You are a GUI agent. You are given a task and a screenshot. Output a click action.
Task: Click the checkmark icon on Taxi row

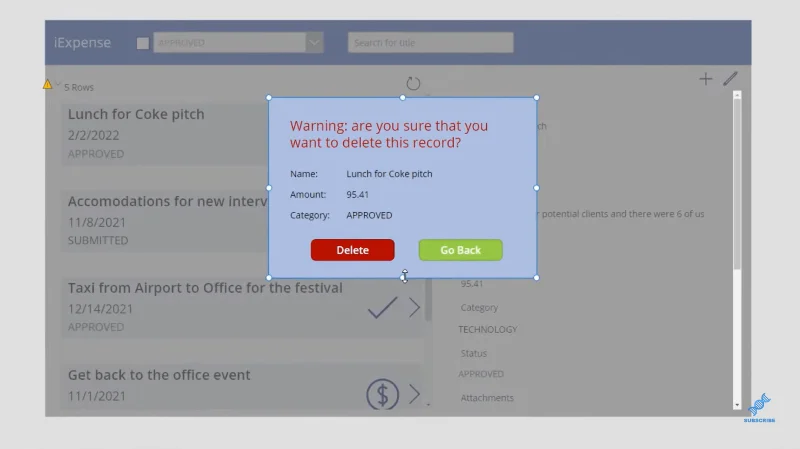click(x=382, y=308)
